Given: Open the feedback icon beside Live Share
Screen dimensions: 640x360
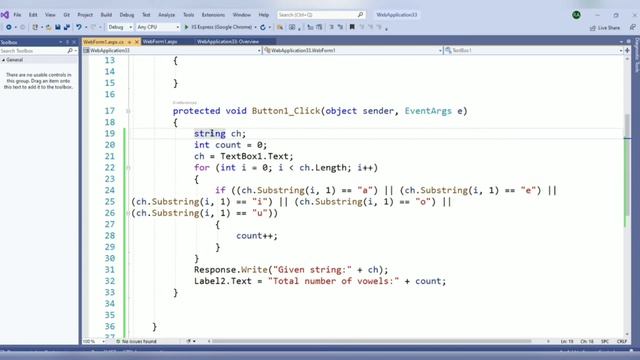Looking at the screenshot, I should click(x=632, y=27).
